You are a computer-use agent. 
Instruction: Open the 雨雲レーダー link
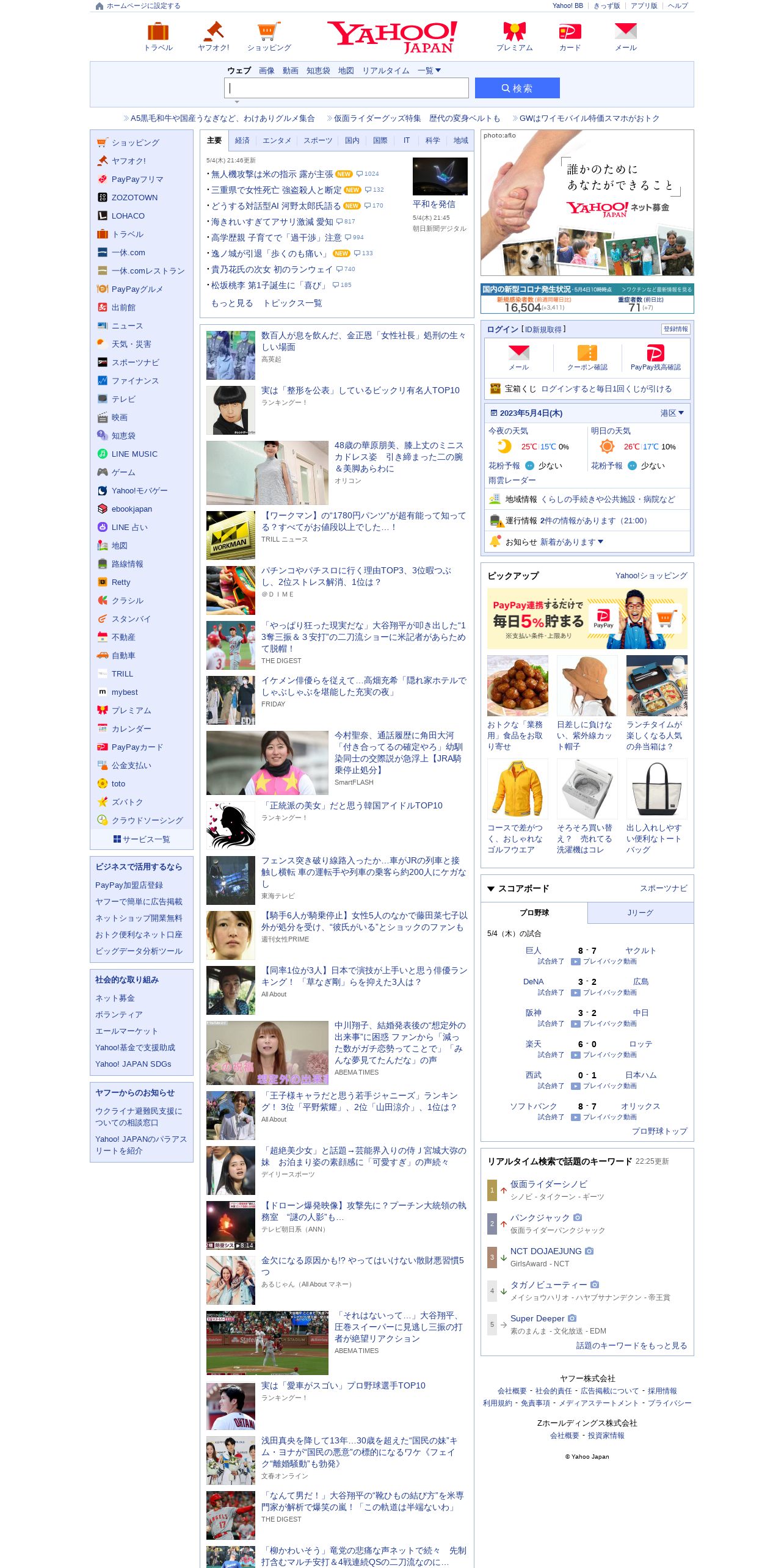pyautogui.click(x=512, y=481)
